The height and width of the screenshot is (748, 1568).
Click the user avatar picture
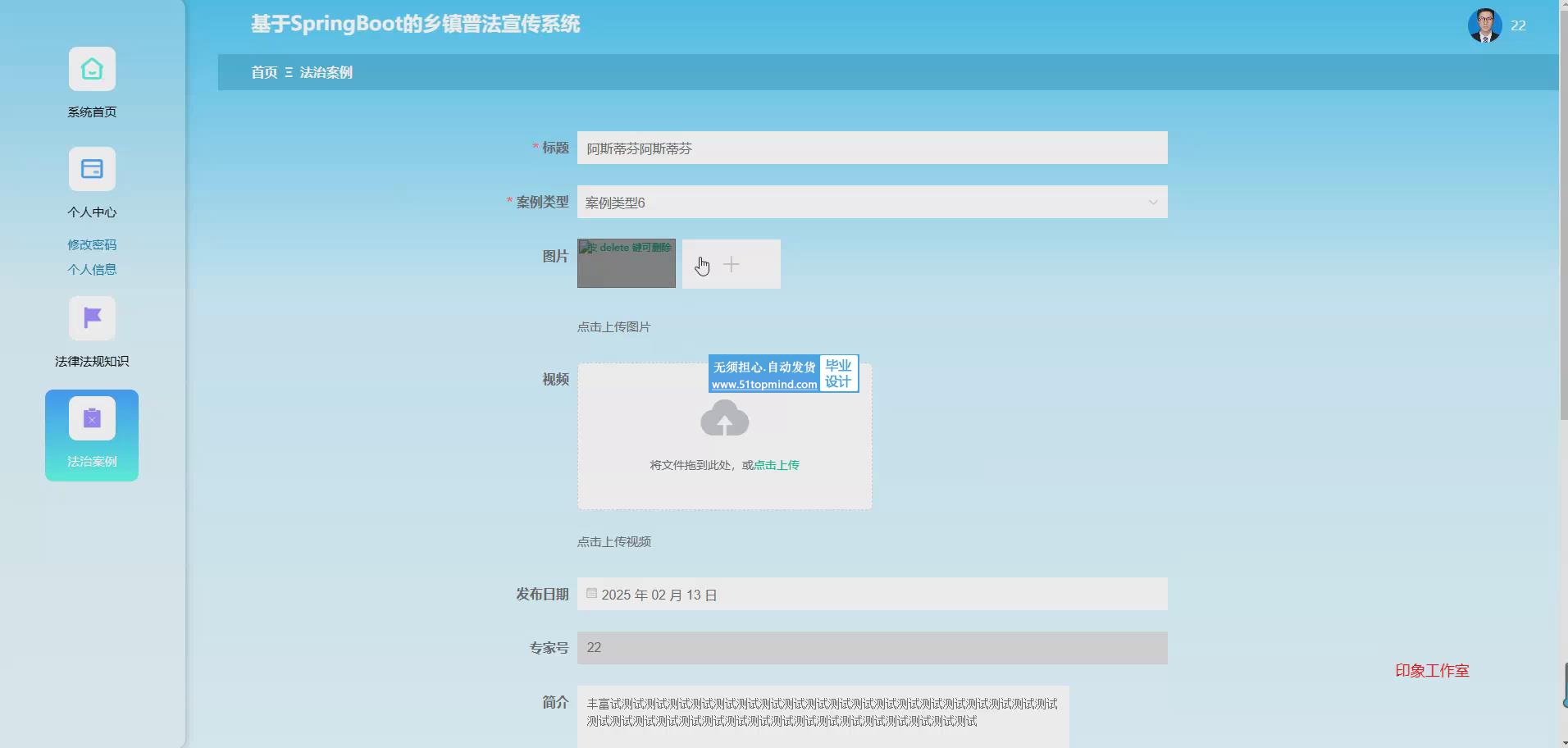[x=1484, y=25]
